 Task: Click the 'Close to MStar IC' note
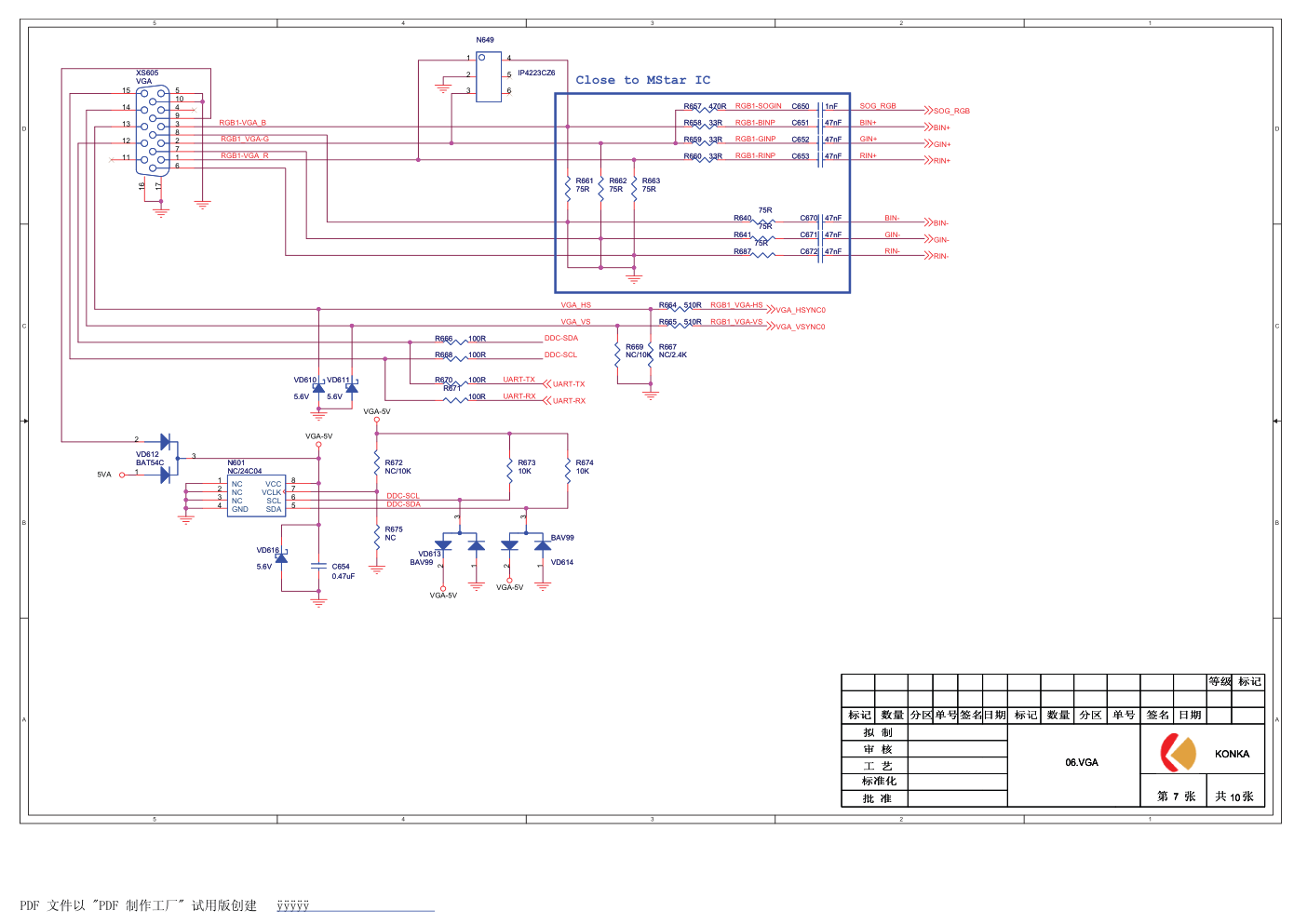pos(642,80)
